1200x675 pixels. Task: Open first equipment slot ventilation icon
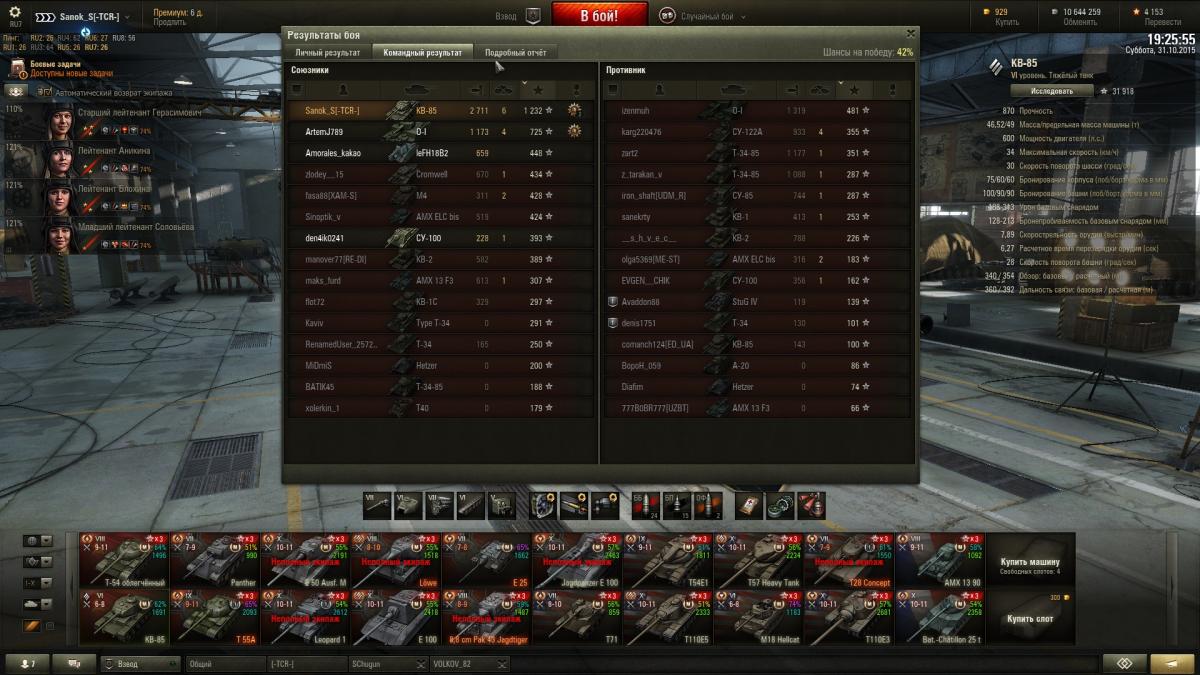[x=544, y=505]
